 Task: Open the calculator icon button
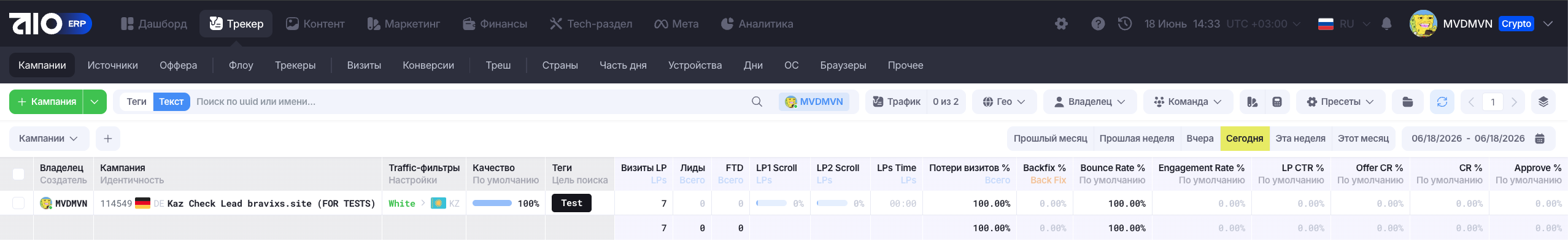point(1277,102)
